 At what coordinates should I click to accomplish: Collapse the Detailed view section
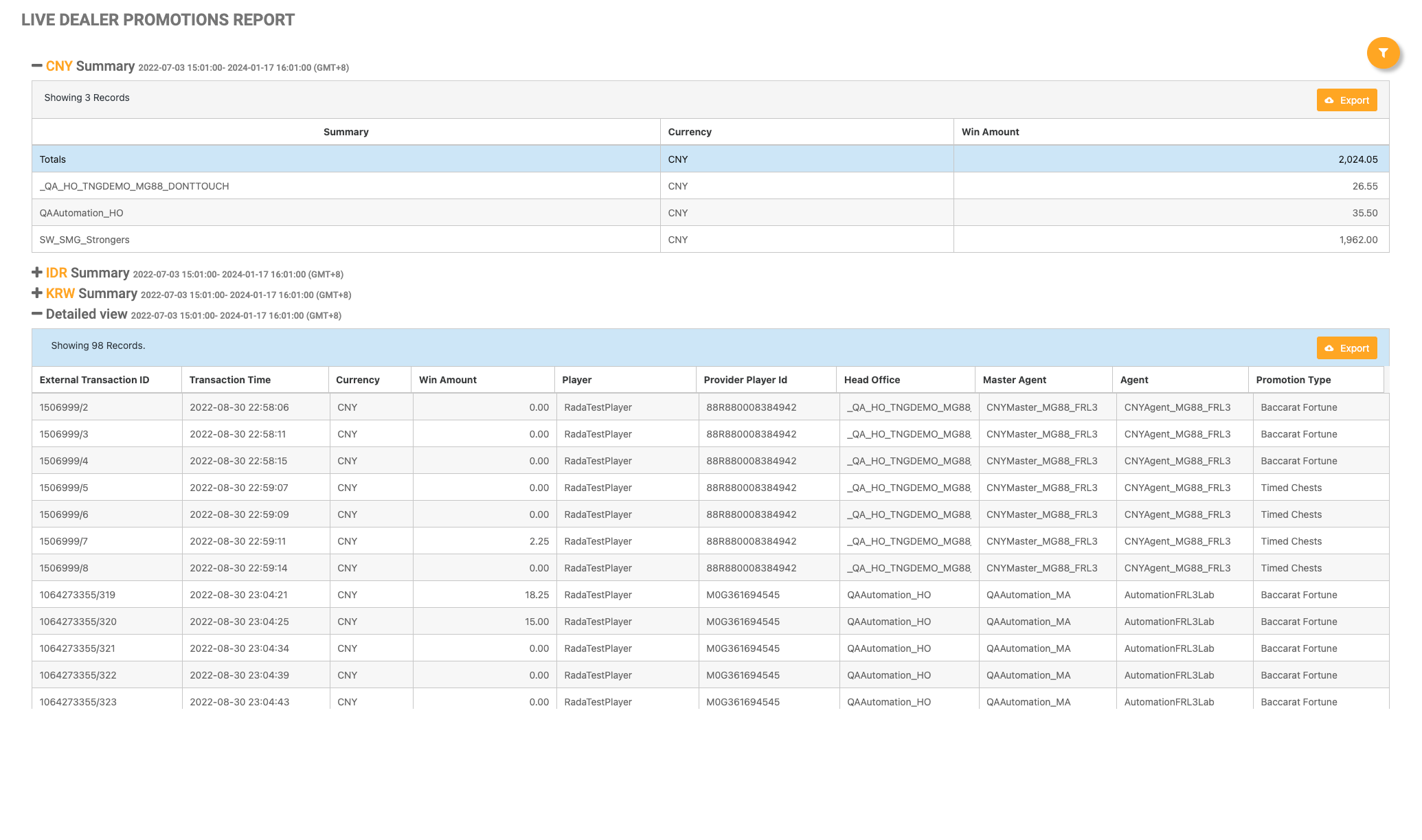click(37, 314)
